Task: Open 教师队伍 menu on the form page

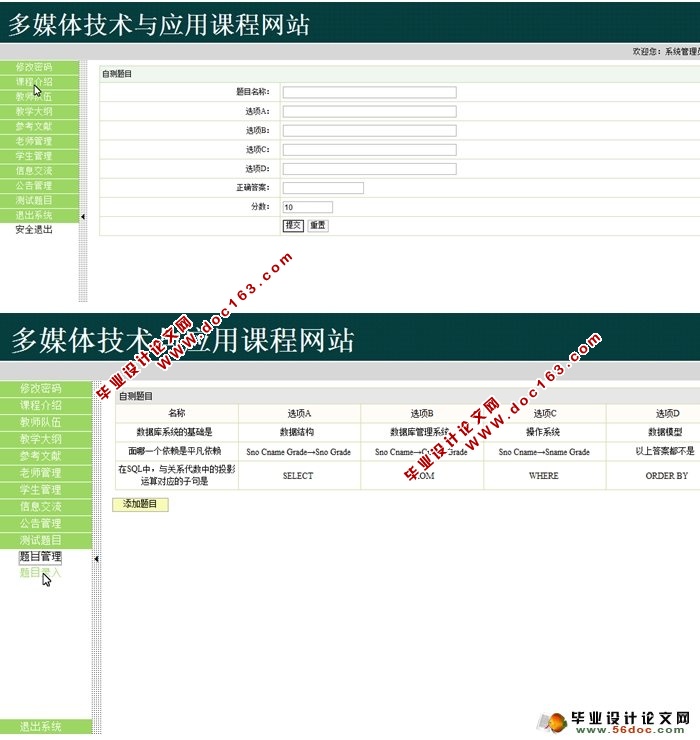Action: [39, 97]
